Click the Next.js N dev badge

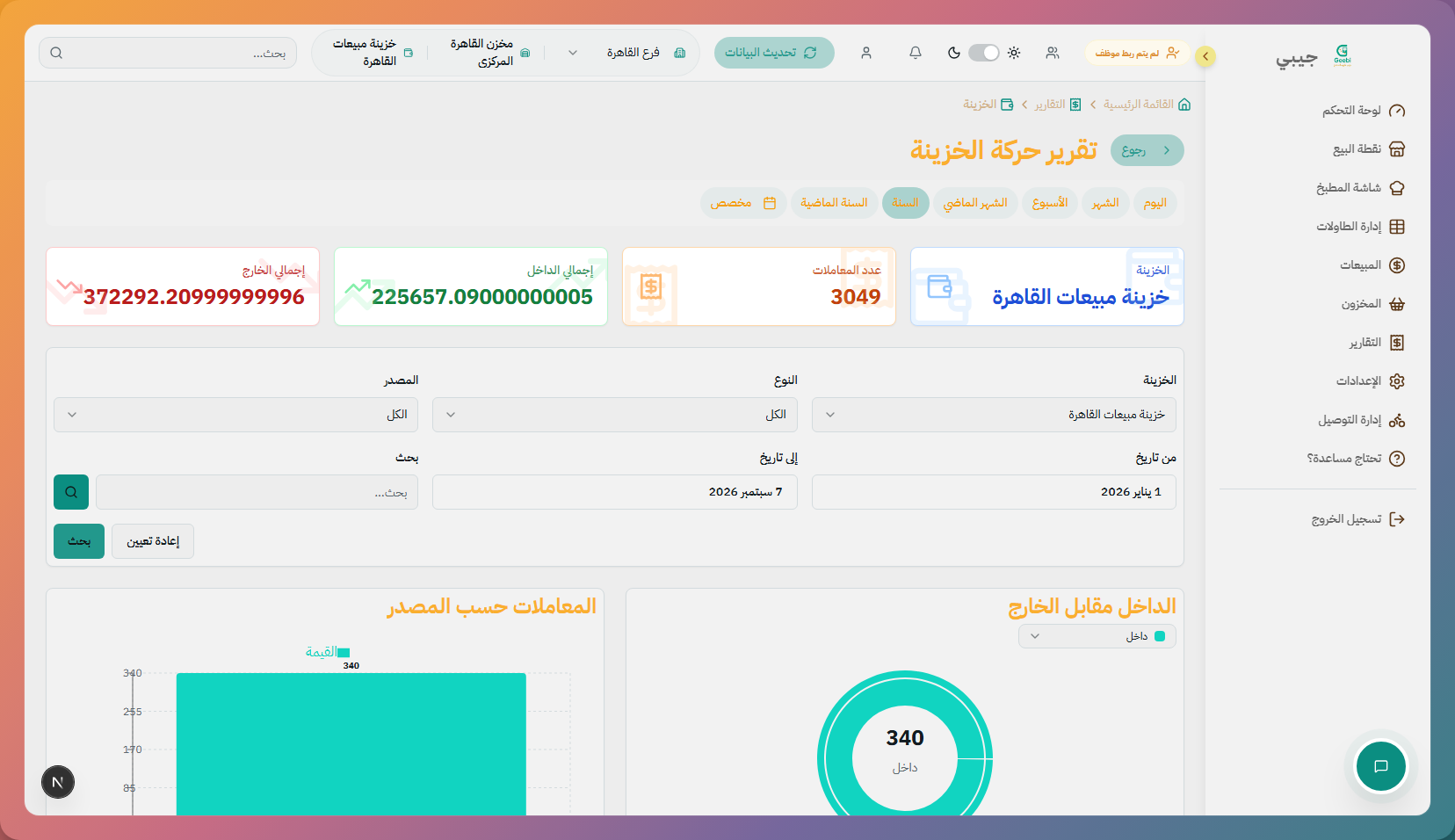[x=58, y=782]
